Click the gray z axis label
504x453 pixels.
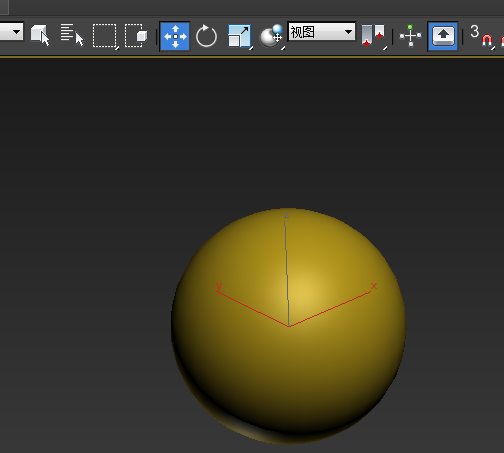tap(286, 215)
